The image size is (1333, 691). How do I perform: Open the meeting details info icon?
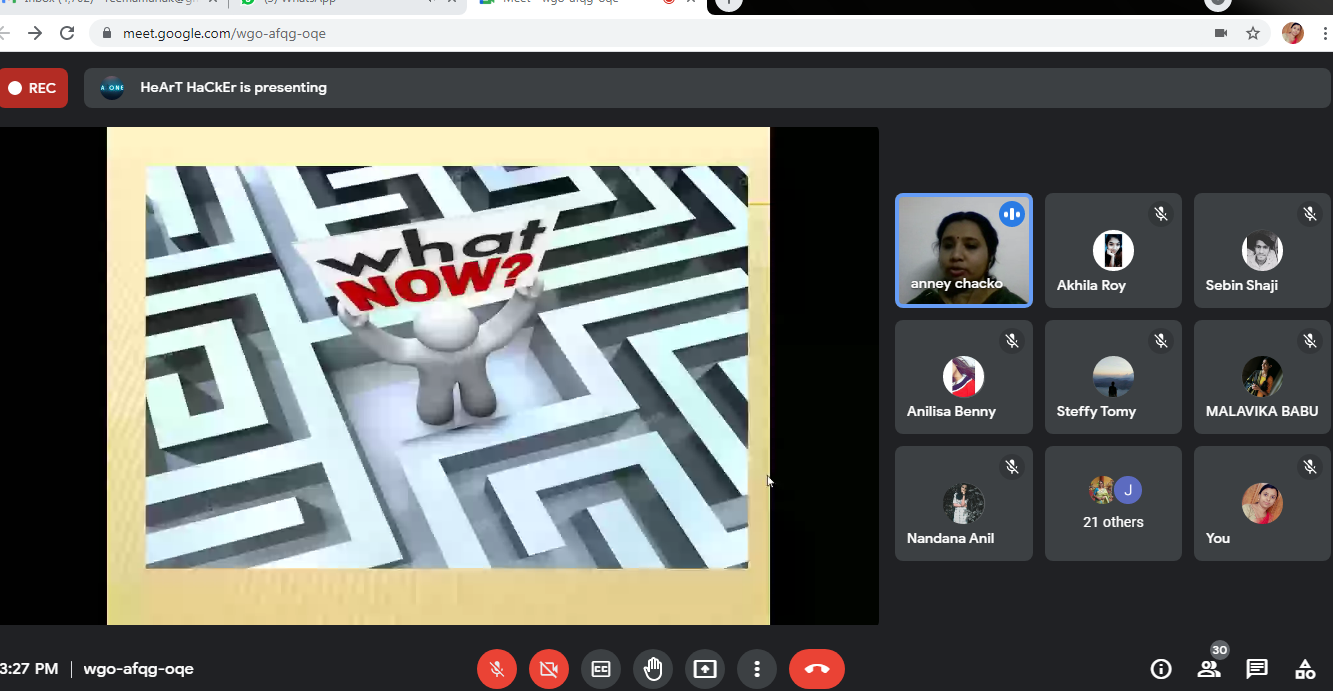[1161, 669]
